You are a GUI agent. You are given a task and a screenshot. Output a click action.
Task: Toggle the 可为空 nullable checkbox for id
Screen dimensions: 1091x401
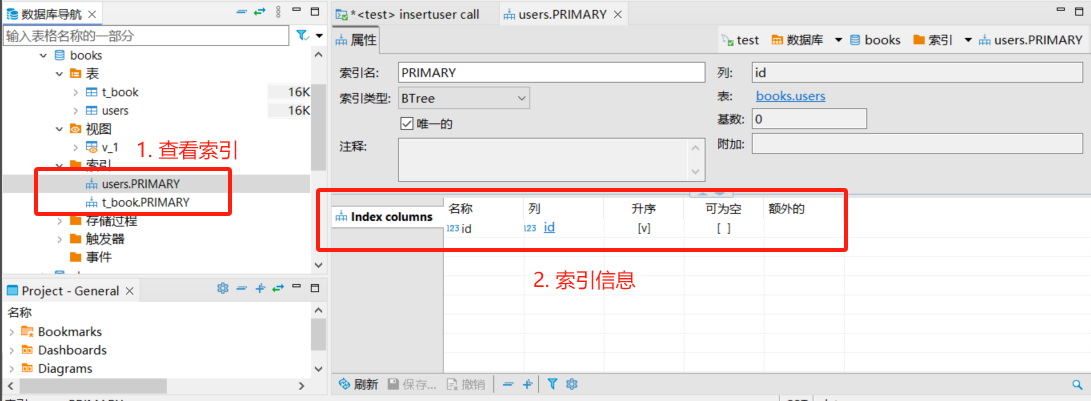click(x=723, y=228)
